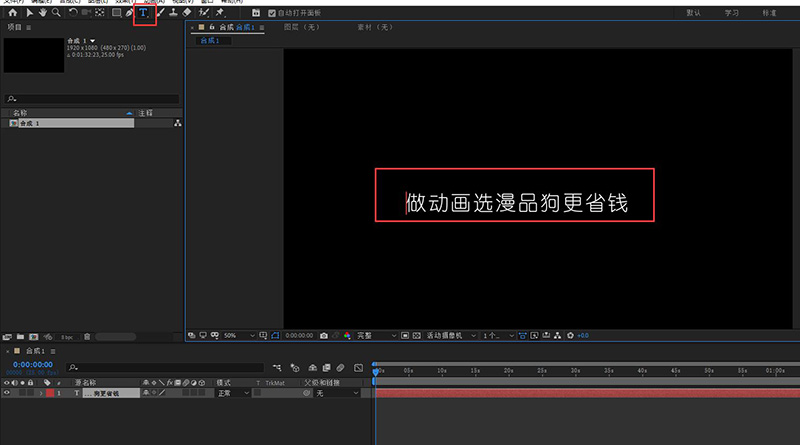
Task: Select the Pan Behind anchor point tool
Action: coord(100,13)
